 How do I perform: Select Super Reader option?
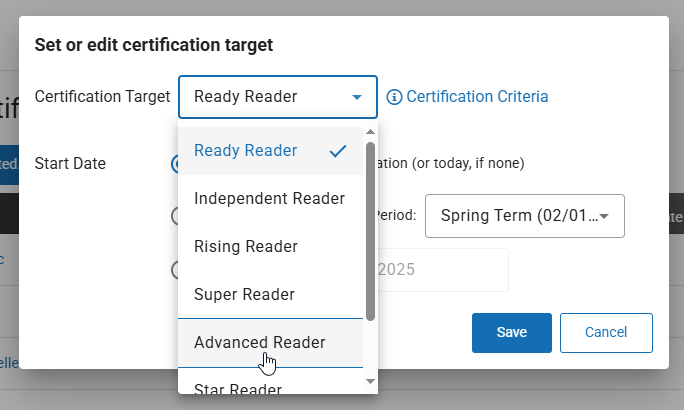pos(270,295)
